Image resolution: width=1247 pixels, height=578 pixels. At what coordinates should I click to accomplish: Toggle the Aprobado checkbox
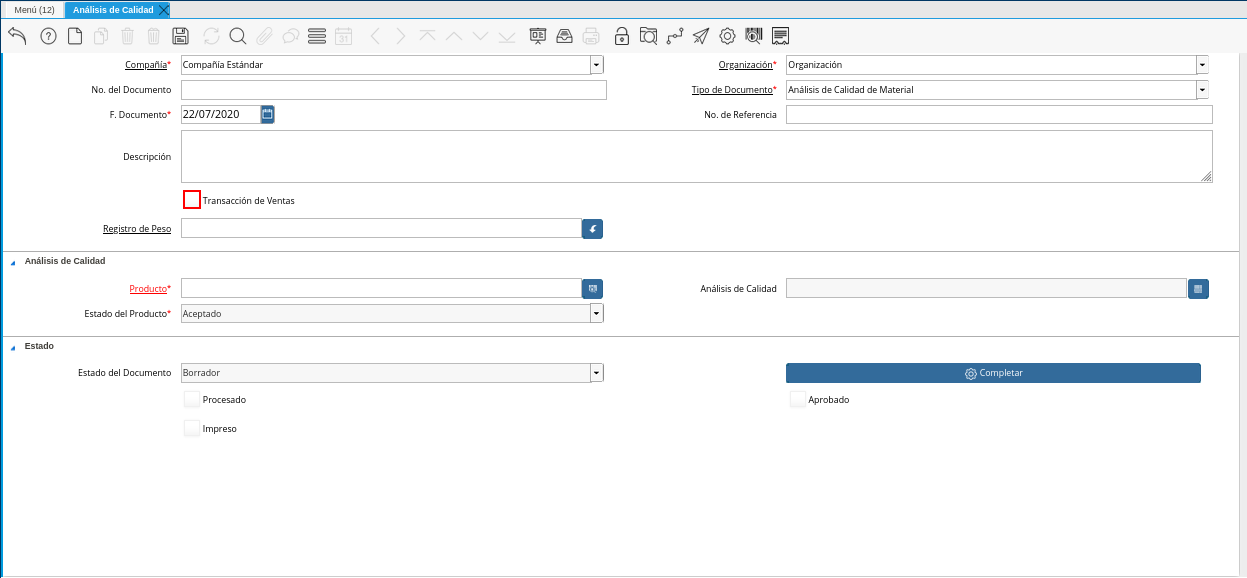click(x=798, y=399)
